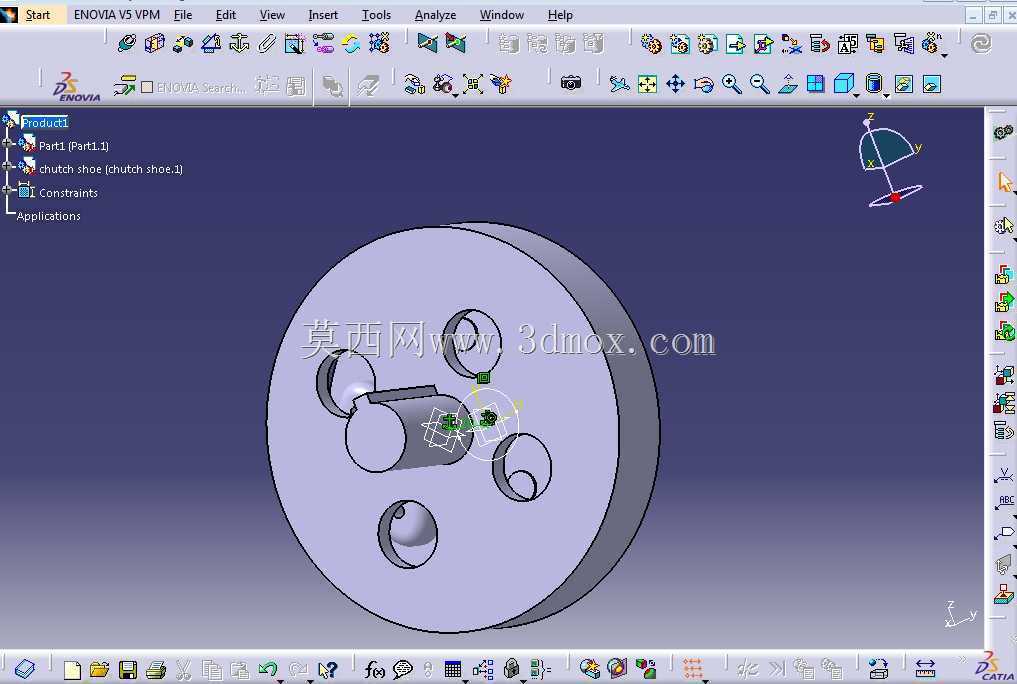Select the Offset Constraint tool
The height and width of the screenshot is (684, 1017).
click(183, 43)
